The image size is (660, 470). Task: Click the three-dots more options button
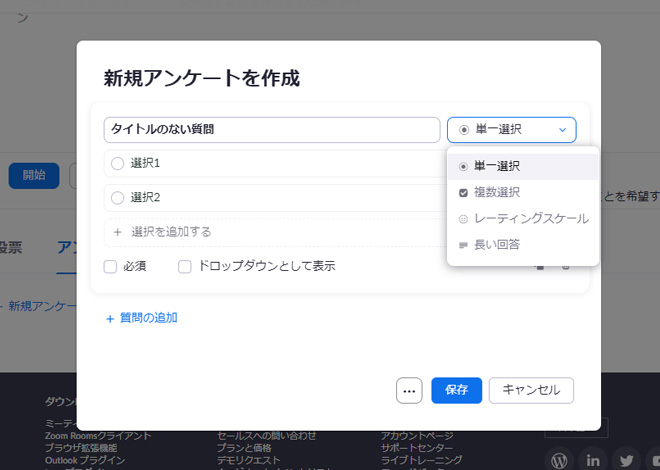[409, 391]
